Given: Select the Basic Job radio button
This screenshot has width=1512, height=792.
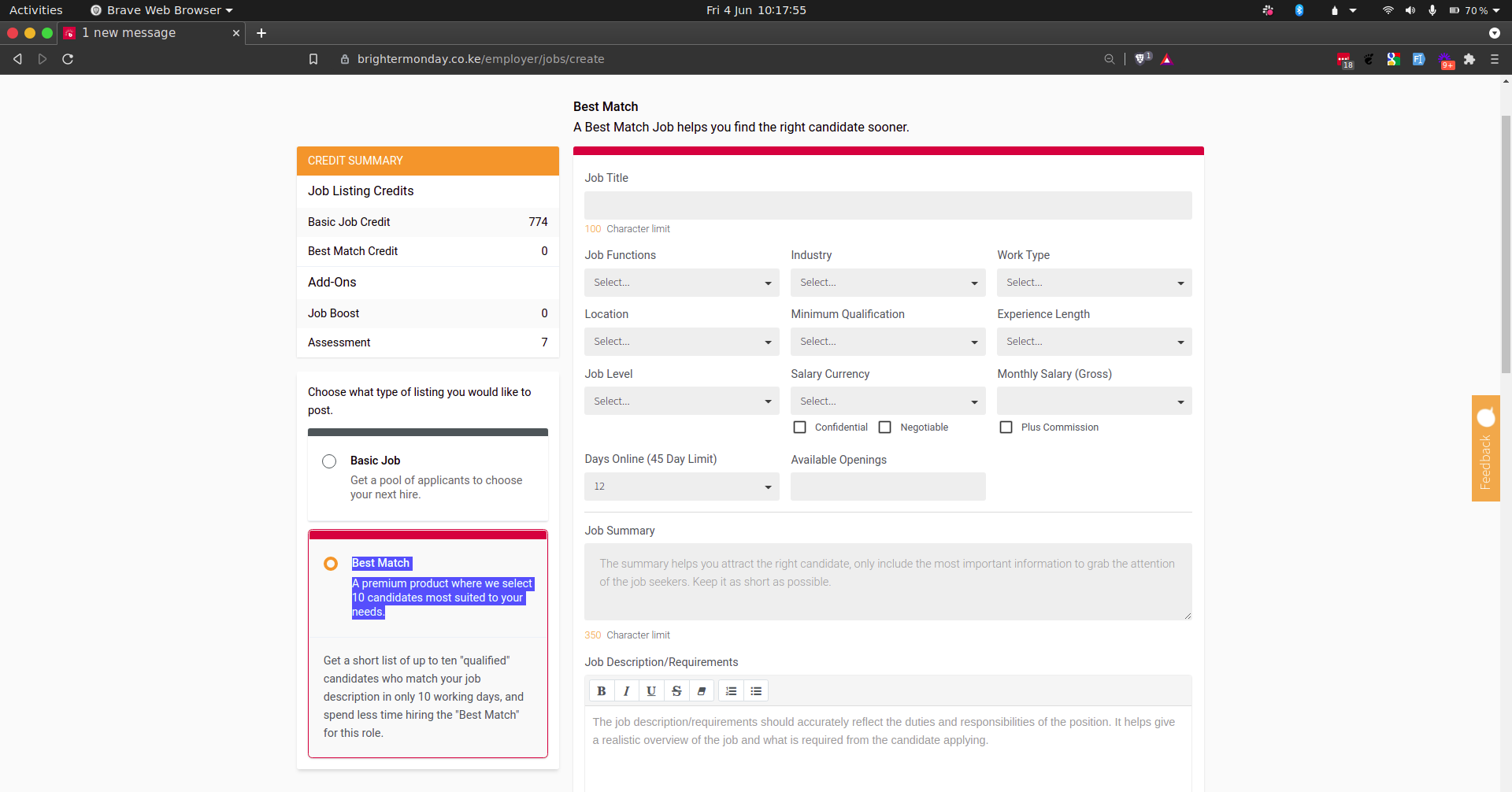Looking at the screenshot, I should click(329, 461).
